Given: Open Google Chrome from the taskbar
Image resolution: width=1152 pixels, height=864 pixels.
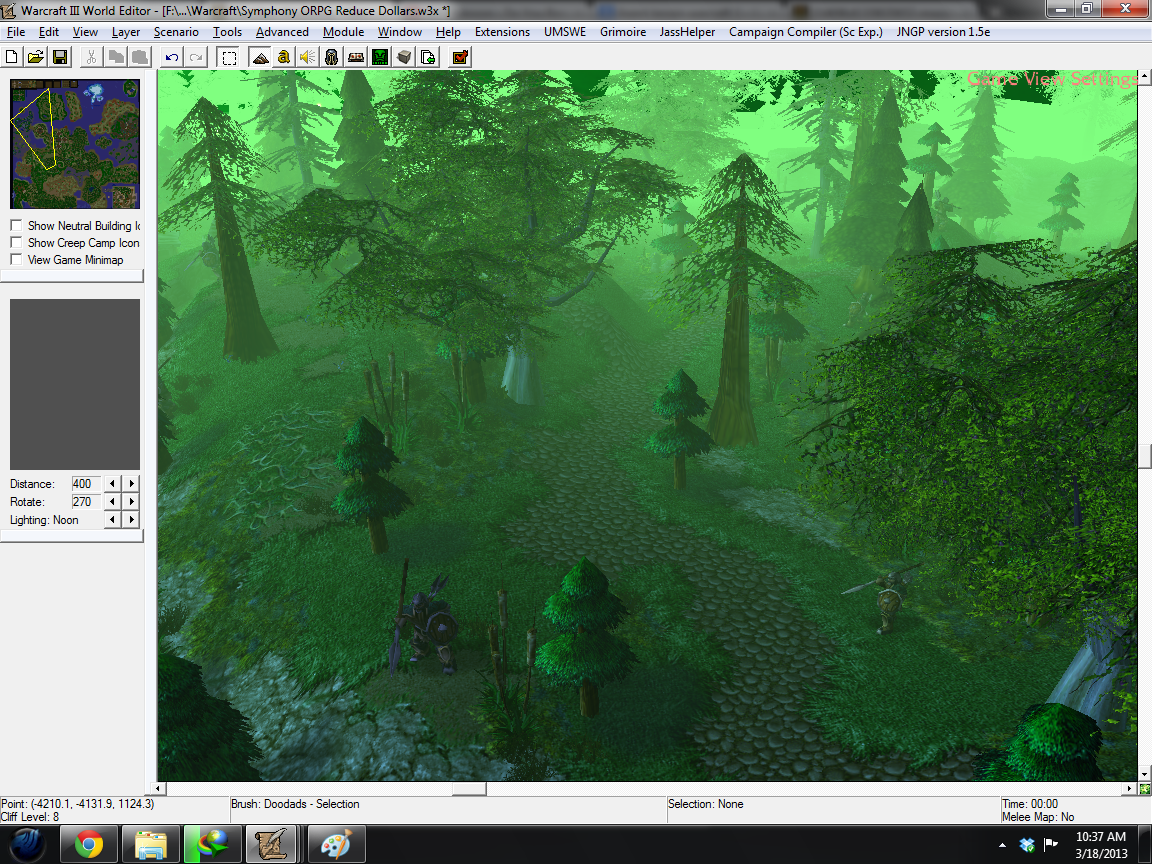Looking at the screenshot, I should 88,844.
